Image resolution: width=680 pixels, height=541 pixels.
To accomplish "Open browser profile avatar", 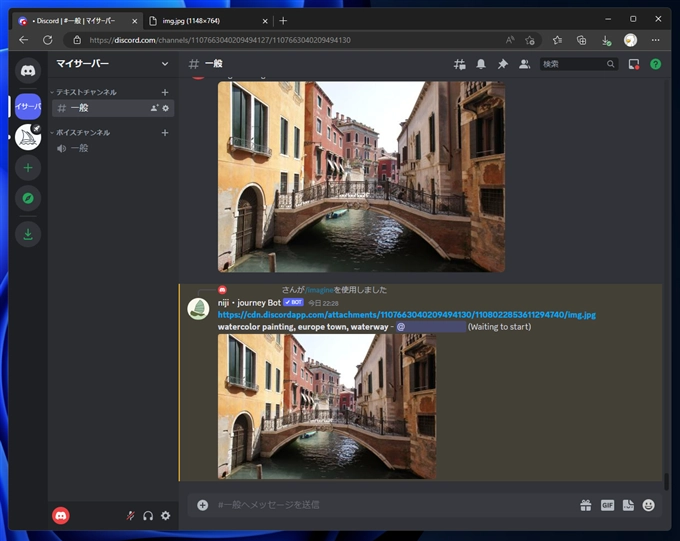I will click(631, 40).
